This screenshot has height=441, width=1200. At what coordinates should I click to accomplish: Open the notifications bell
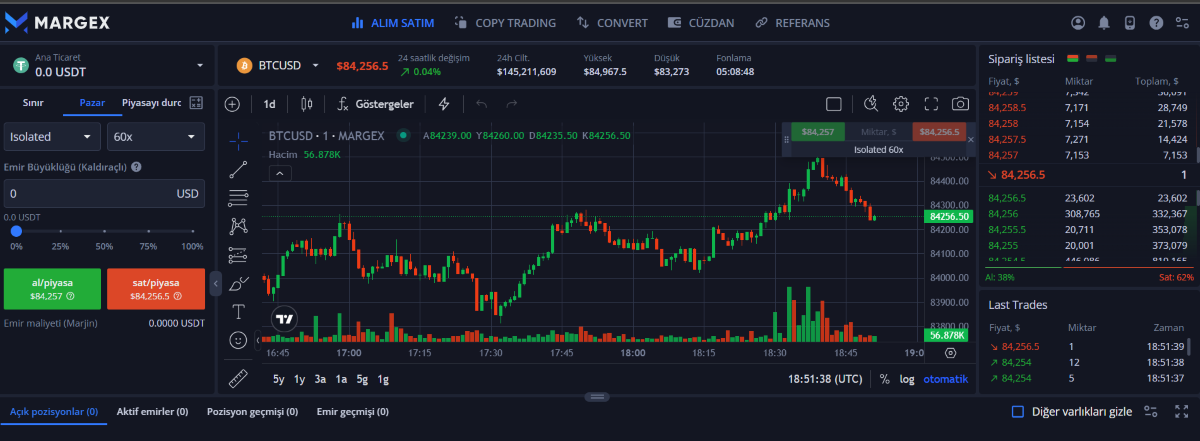1104,22
